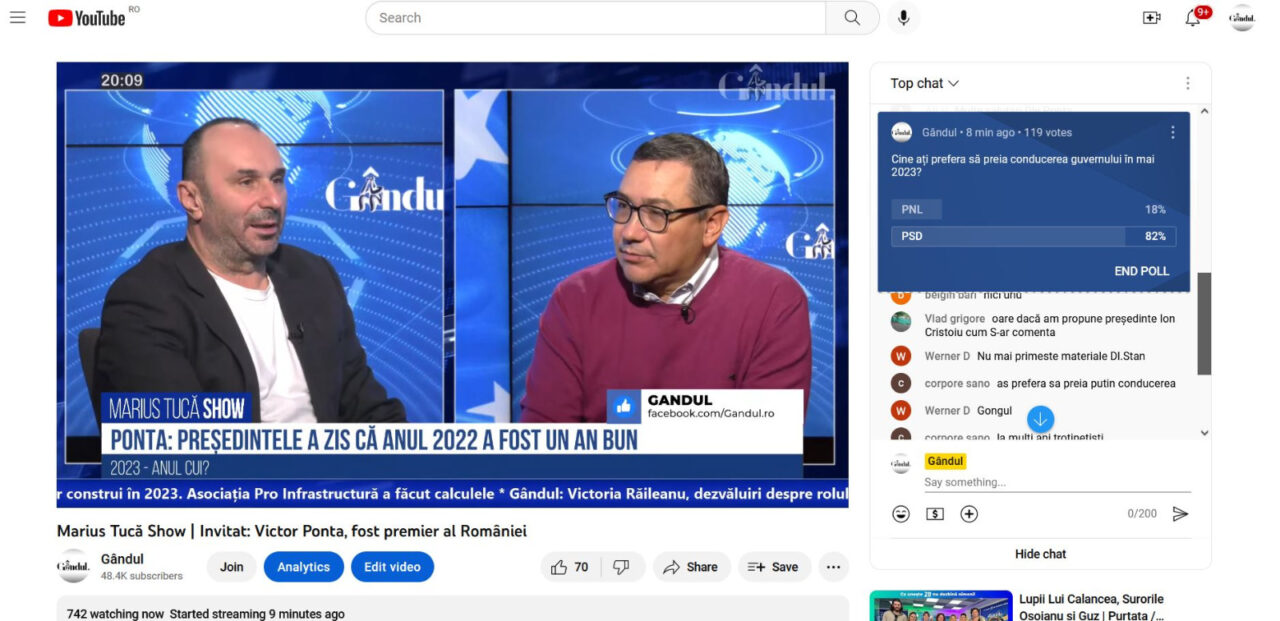Dislike this video
1280x621 pixels.
pyautogui.click(x=622, y=567)
